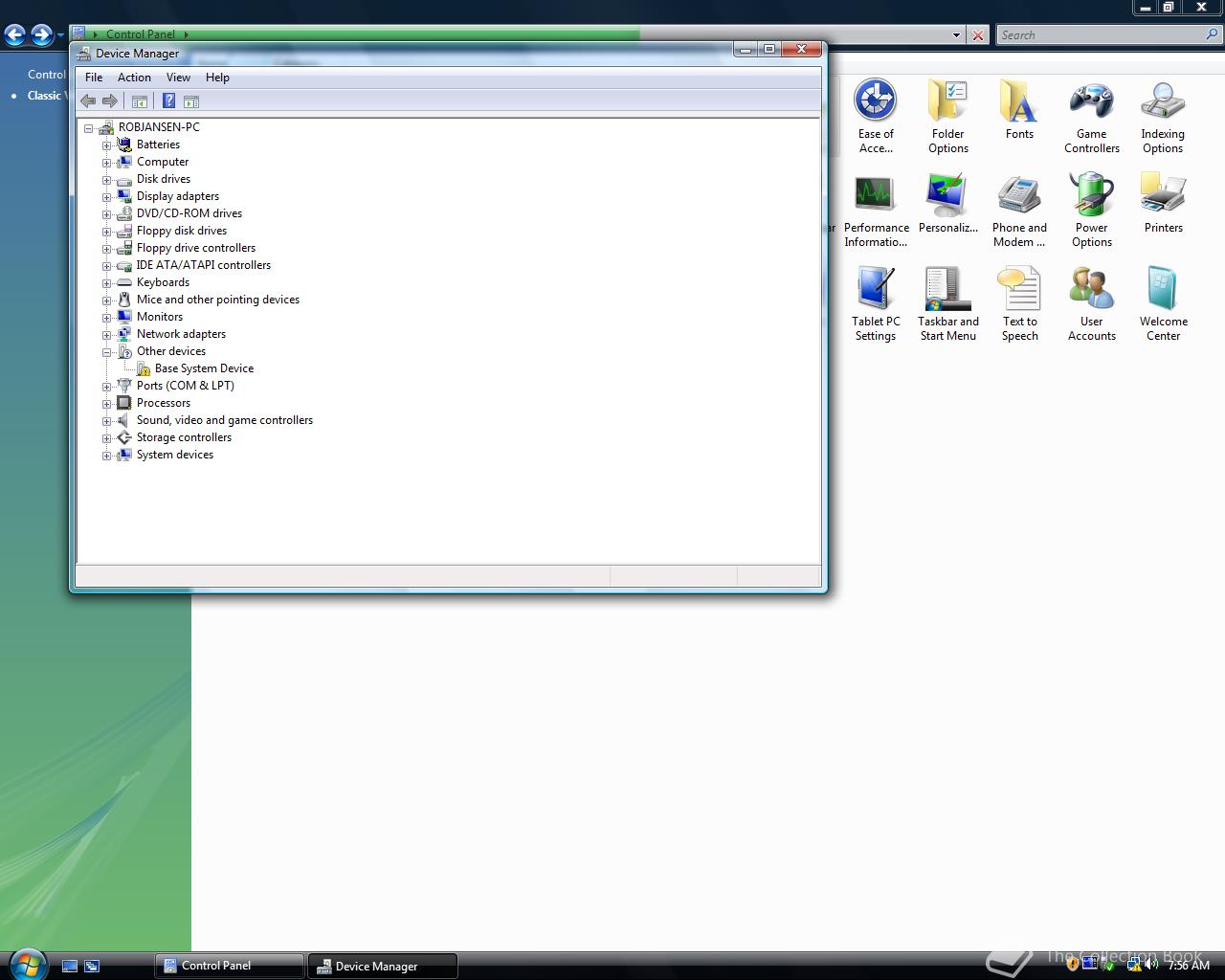The height and width of the screenshot is (980, 1225).
Task: Click the red stop button by address bar
Action: 978,35
